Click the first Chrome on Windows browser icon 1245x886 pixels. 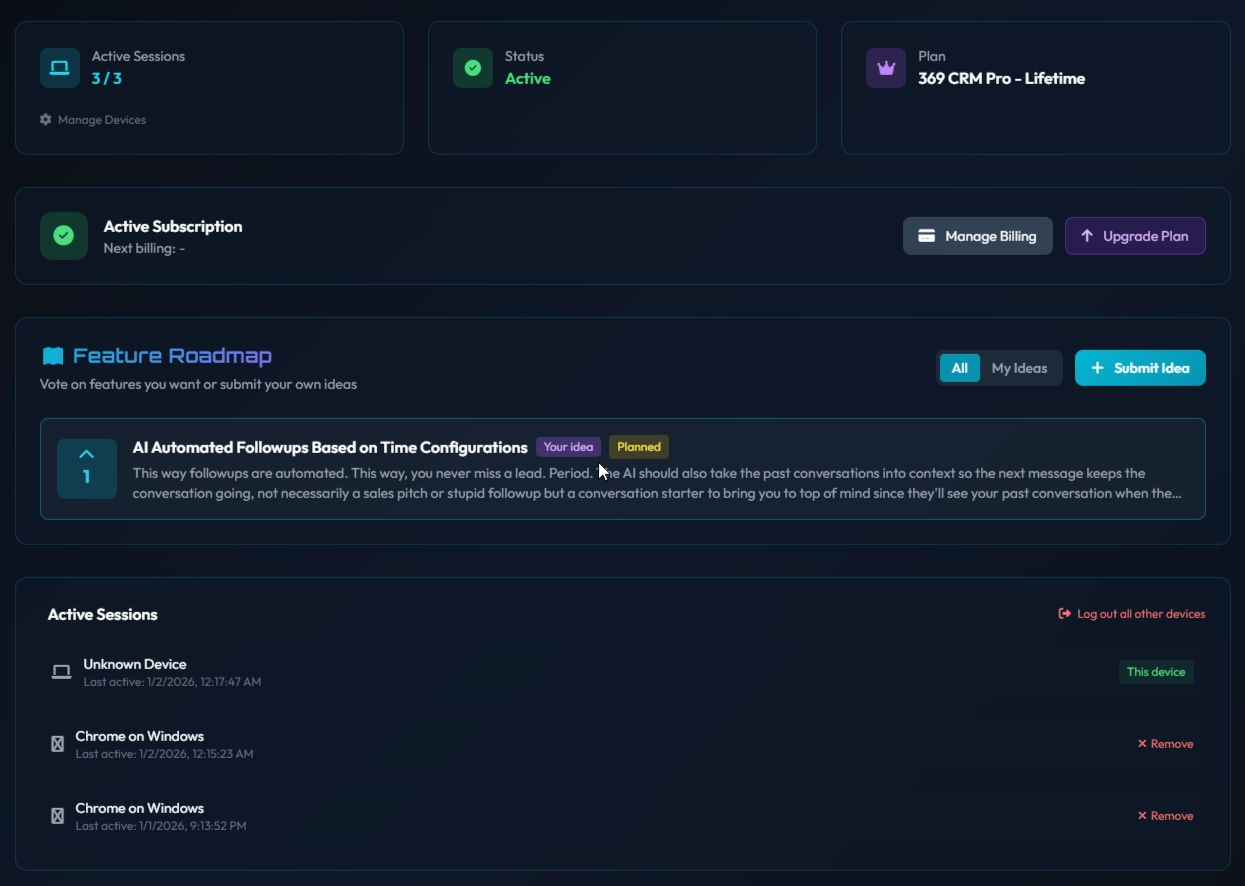coord(57,743)
